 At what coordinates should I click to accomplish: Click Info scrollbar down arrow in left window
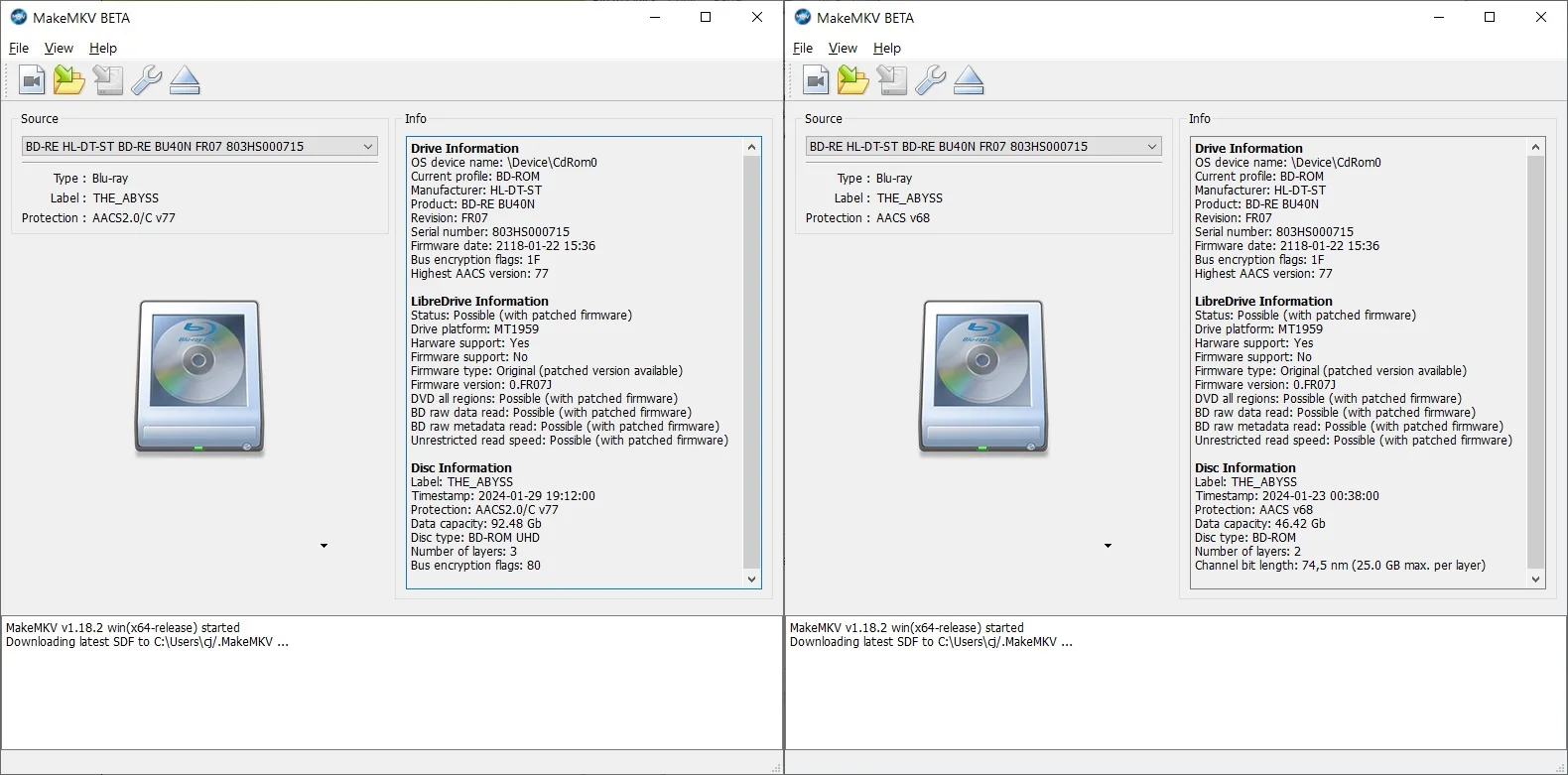(751, 580)
